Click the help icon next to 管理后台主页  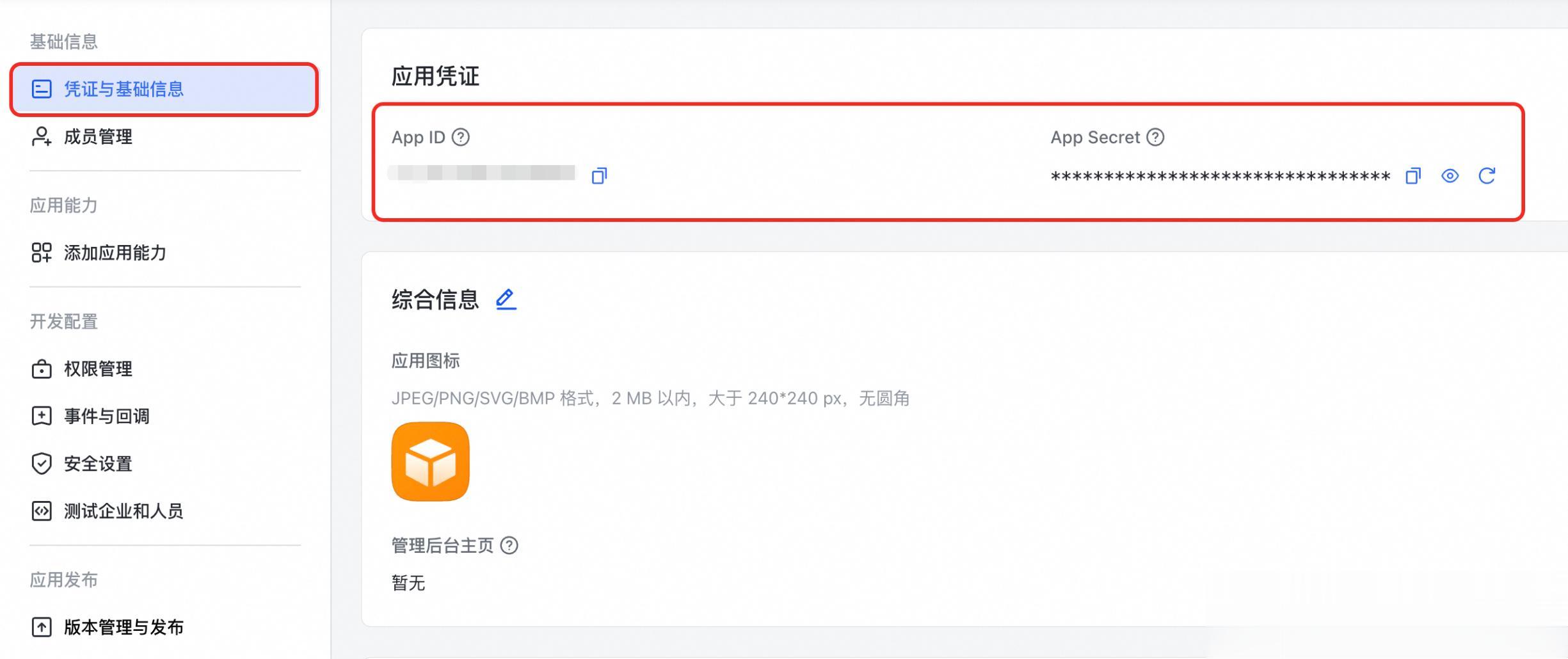click(x=509, y=545)
